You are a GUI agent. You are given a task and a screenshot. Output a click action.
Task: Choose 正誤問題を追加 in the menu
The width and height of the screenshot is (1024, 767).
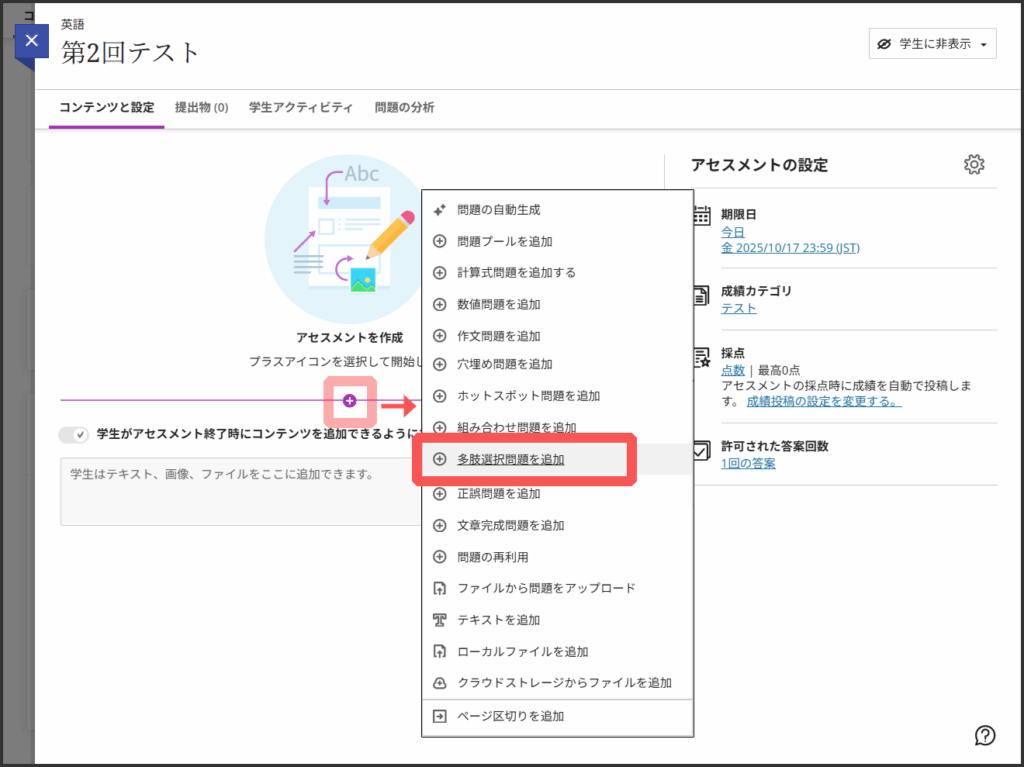pos(498,493)
